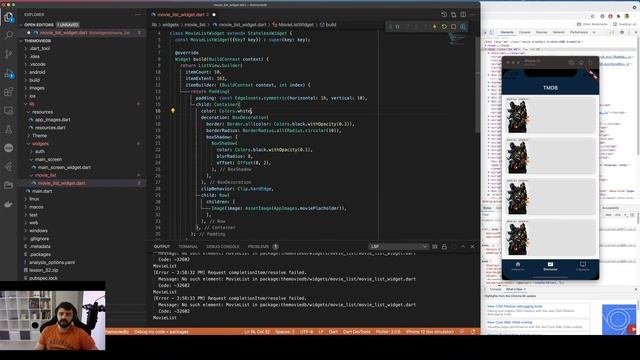The image size is (640, 360).
Task: Switch to the PROBLEMS panel tab
Action: click(258, 247)
